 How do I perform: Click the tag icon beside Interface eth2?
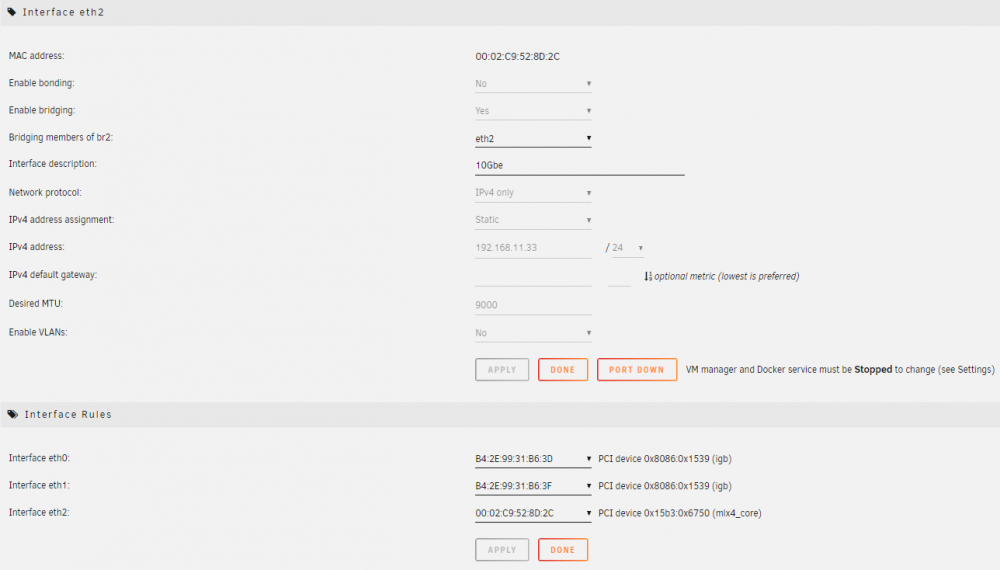click(x=11, y=12)
